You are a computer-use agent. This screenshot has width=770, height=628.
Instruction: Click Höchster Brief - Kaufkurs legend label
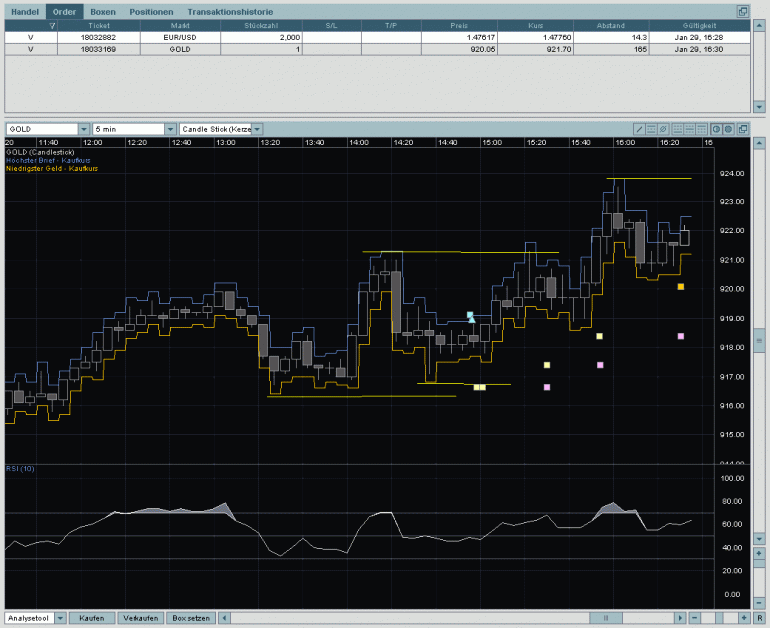point(48,161)
